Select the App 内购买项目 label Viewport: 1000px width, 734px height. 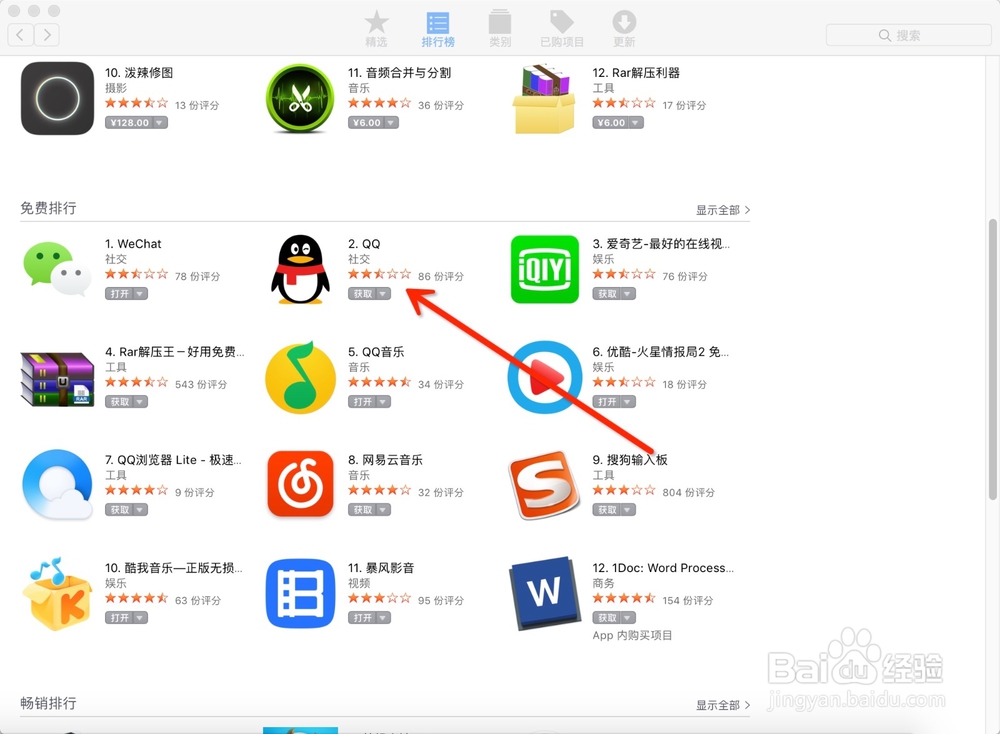(x=632, y=635)
